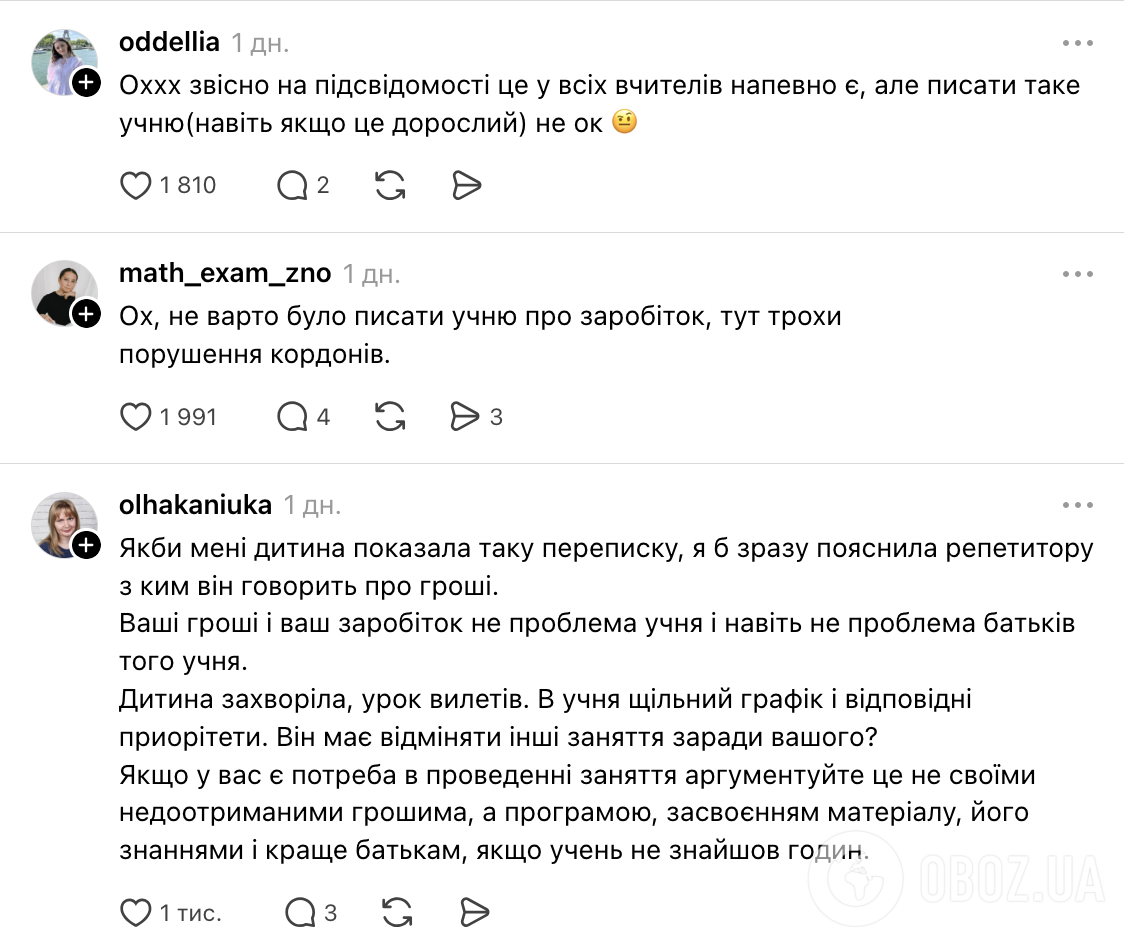Toggle like on olhakaniuka's comment
1124x942 pixels.
tap(137, 912)
